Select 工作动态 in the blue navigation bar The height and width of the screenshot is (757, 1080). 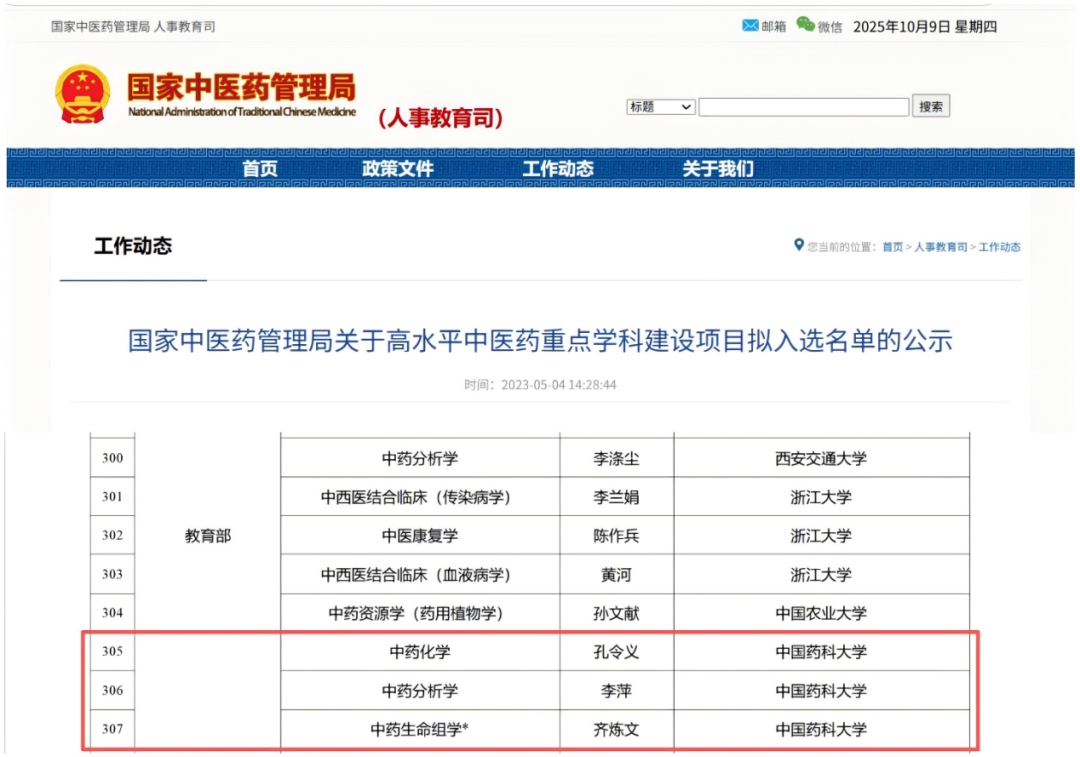tap(558, 169)
